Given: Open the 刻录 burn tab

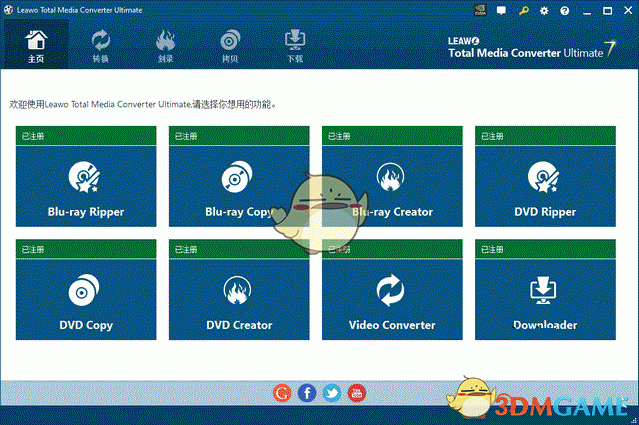Looking at the screenshot, I should coord(165,46).
